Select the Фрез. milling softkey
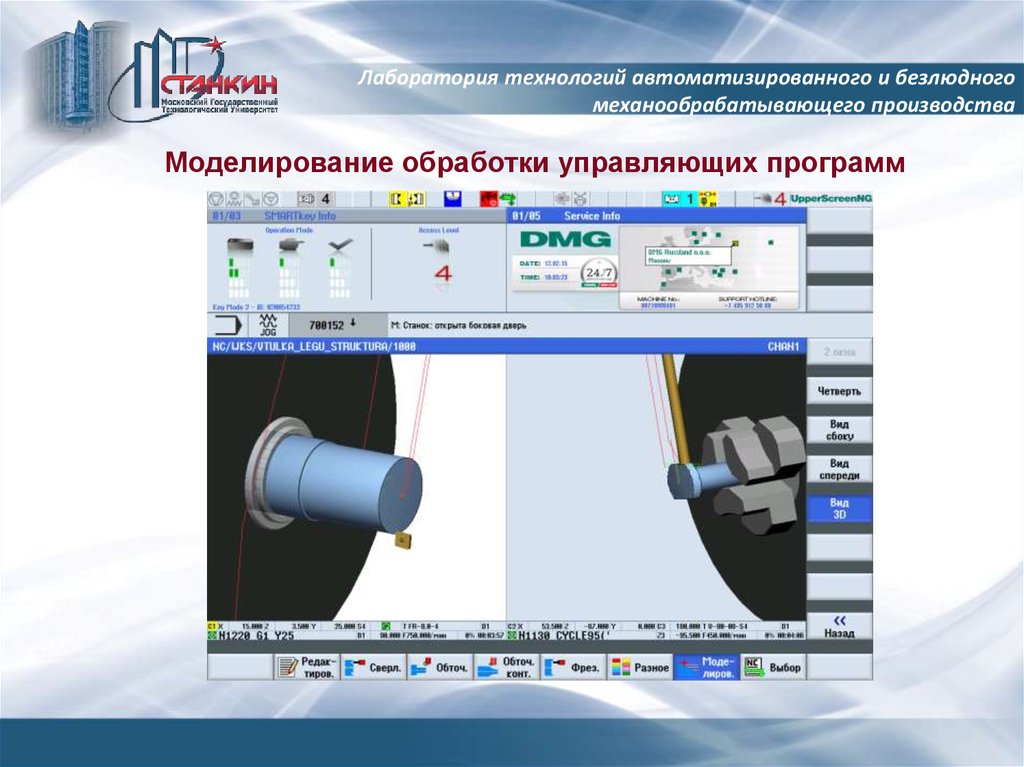 [x=573, y=667]
